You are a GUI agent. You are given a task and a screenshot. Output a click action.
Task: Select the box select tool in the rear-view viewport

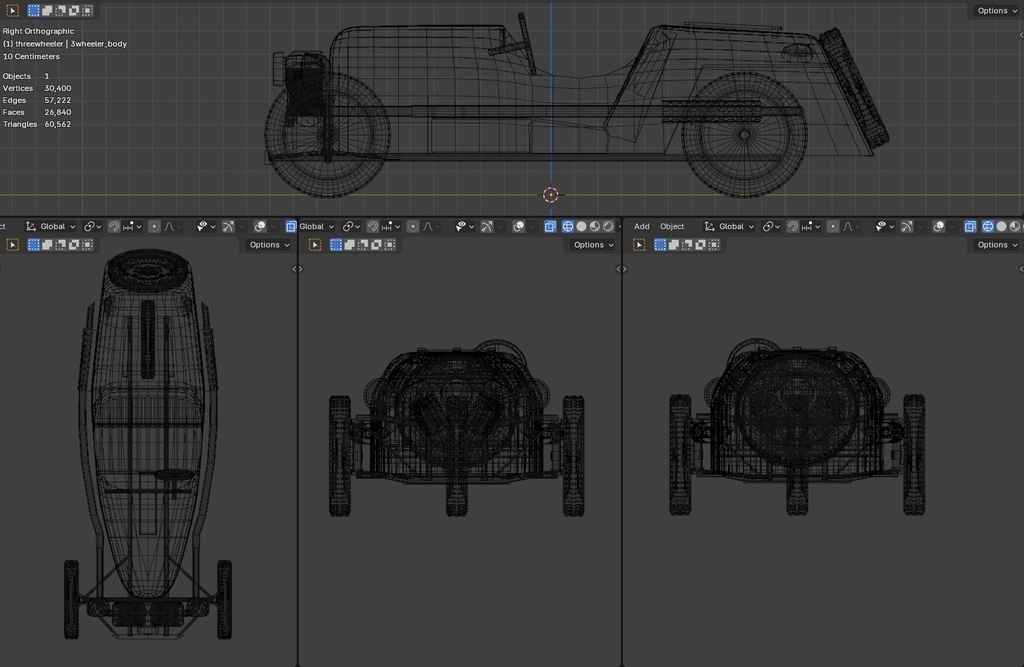click(x=639, y=244)
